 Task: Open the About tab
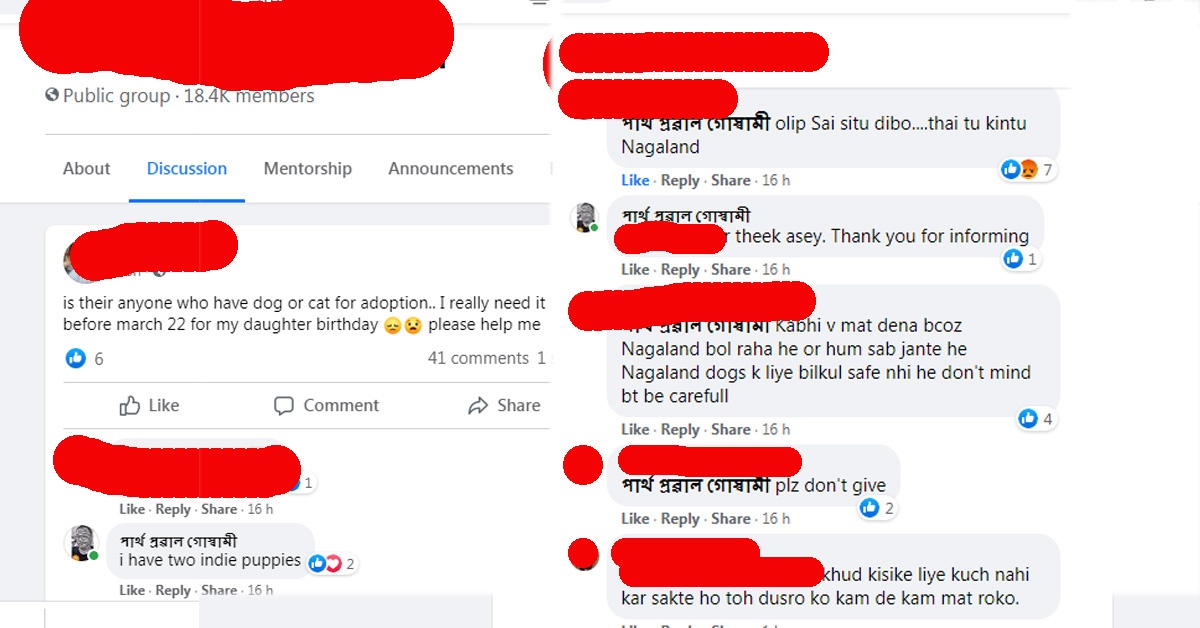pos(86,168)
